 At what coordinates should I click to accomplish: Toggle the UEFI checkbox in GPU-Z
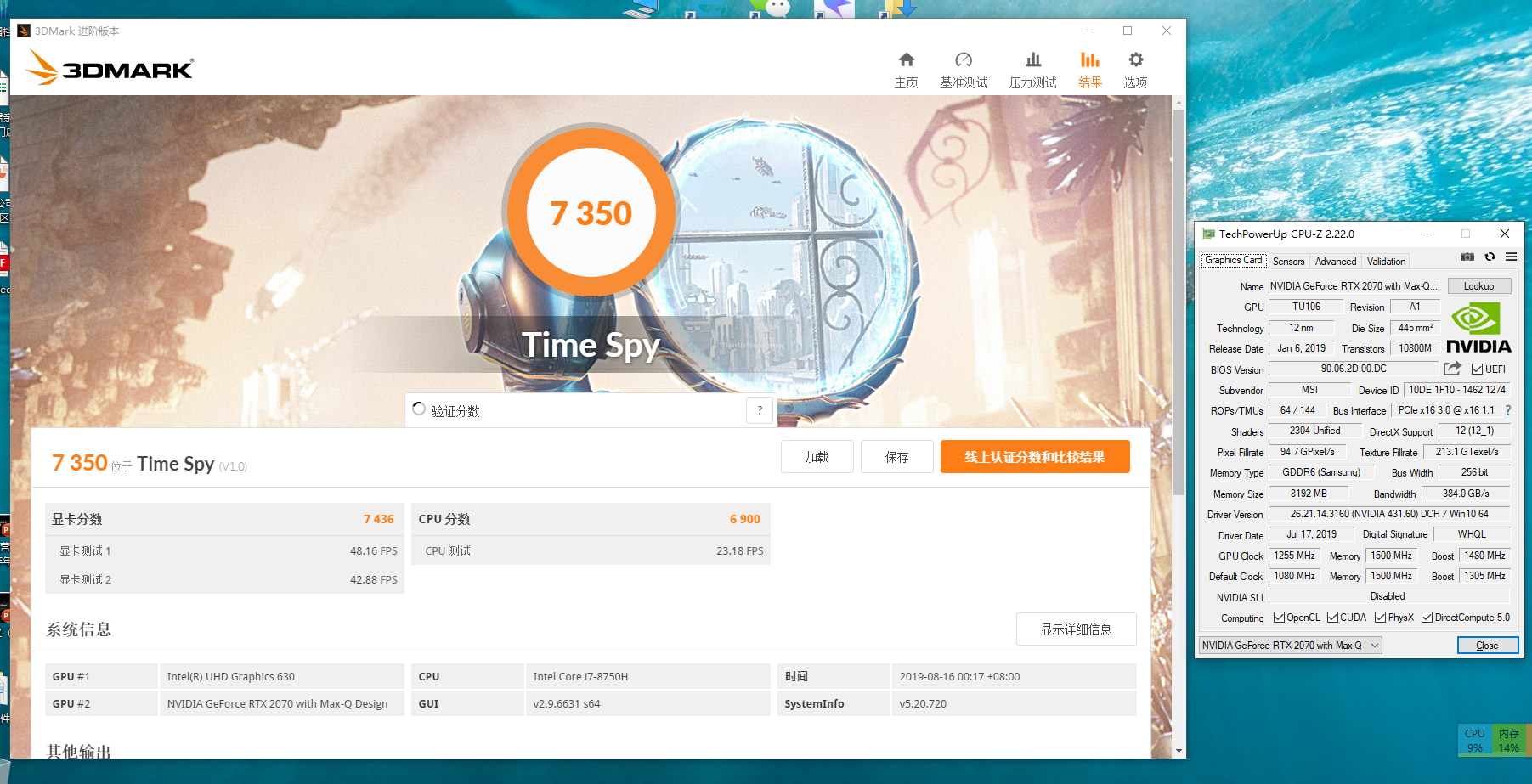pos(1478,369)
